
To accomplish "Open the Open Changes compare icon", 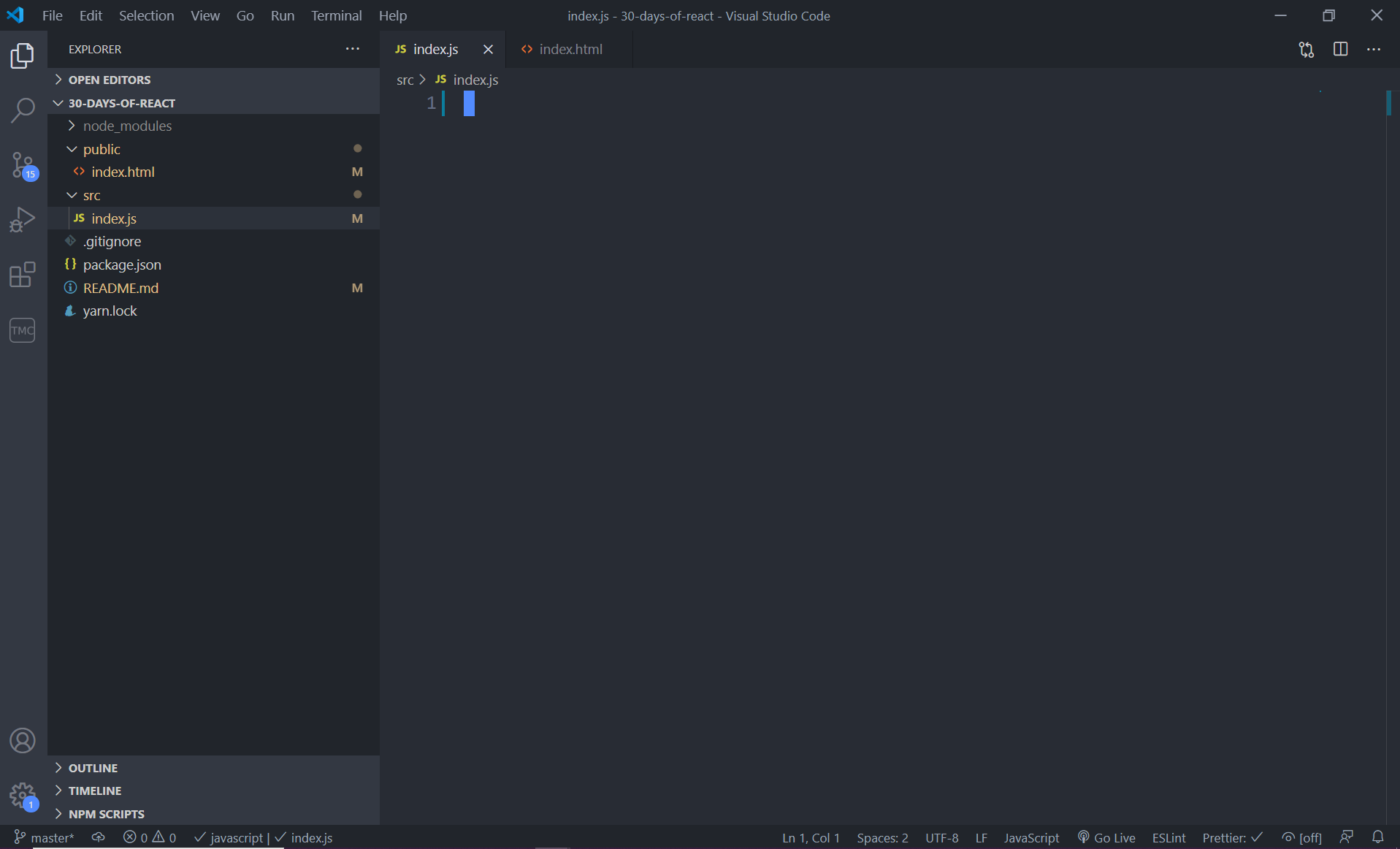I will (x=1306, y=49).
